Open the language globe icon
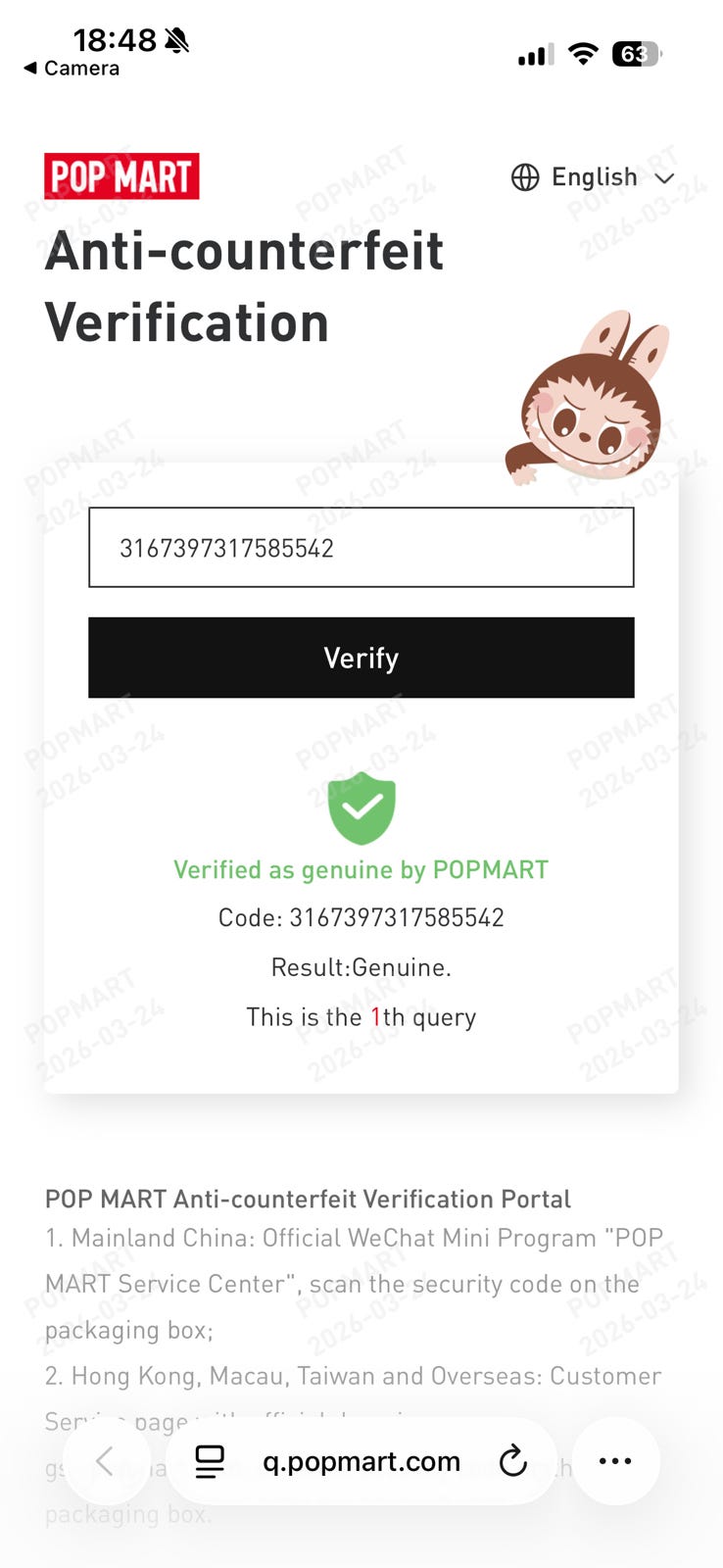The height and width of the screenshot is (1568, 723). [525, 177]
